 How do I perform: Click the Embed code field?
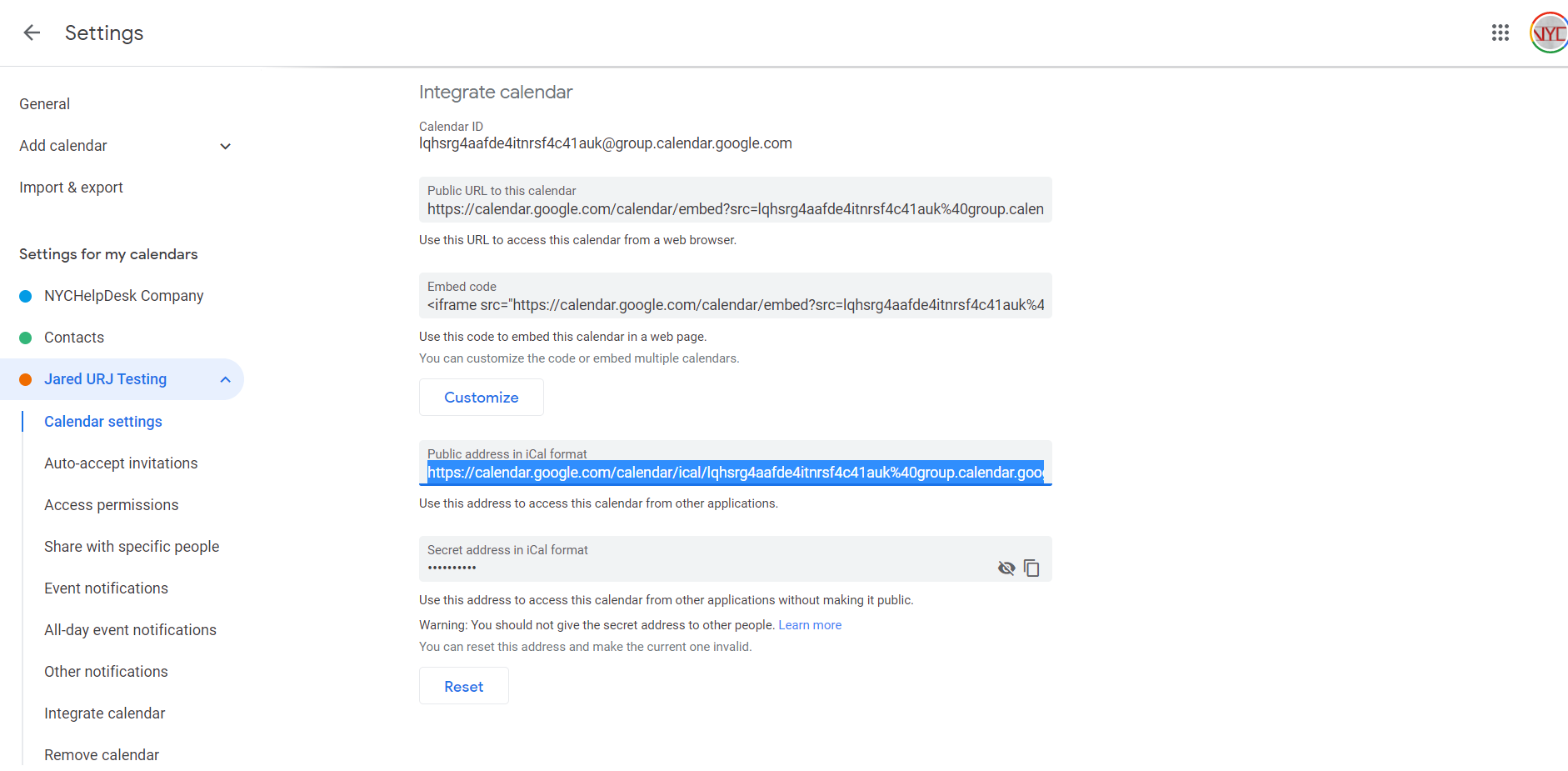pyautogui.click(x=735, y=305)
